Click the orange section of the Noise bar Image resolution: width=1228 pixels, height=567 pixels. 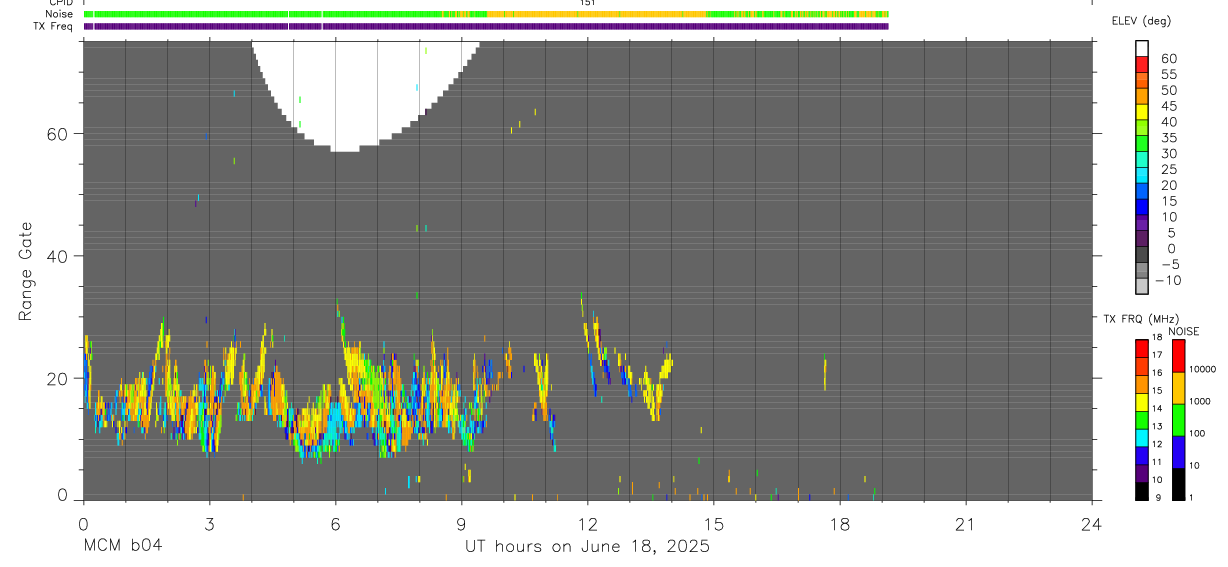596,14
